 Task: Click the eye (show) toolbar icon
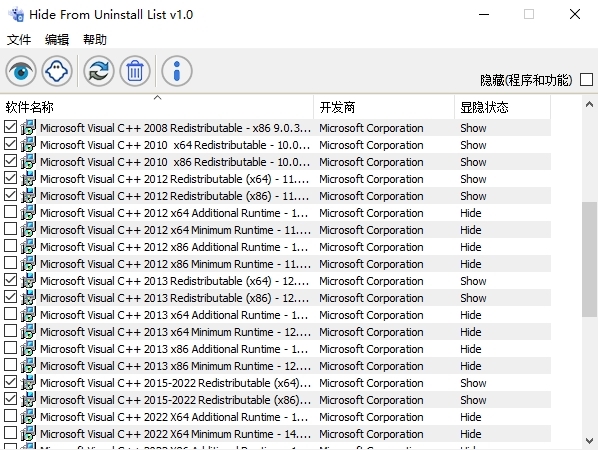point(21,71)
